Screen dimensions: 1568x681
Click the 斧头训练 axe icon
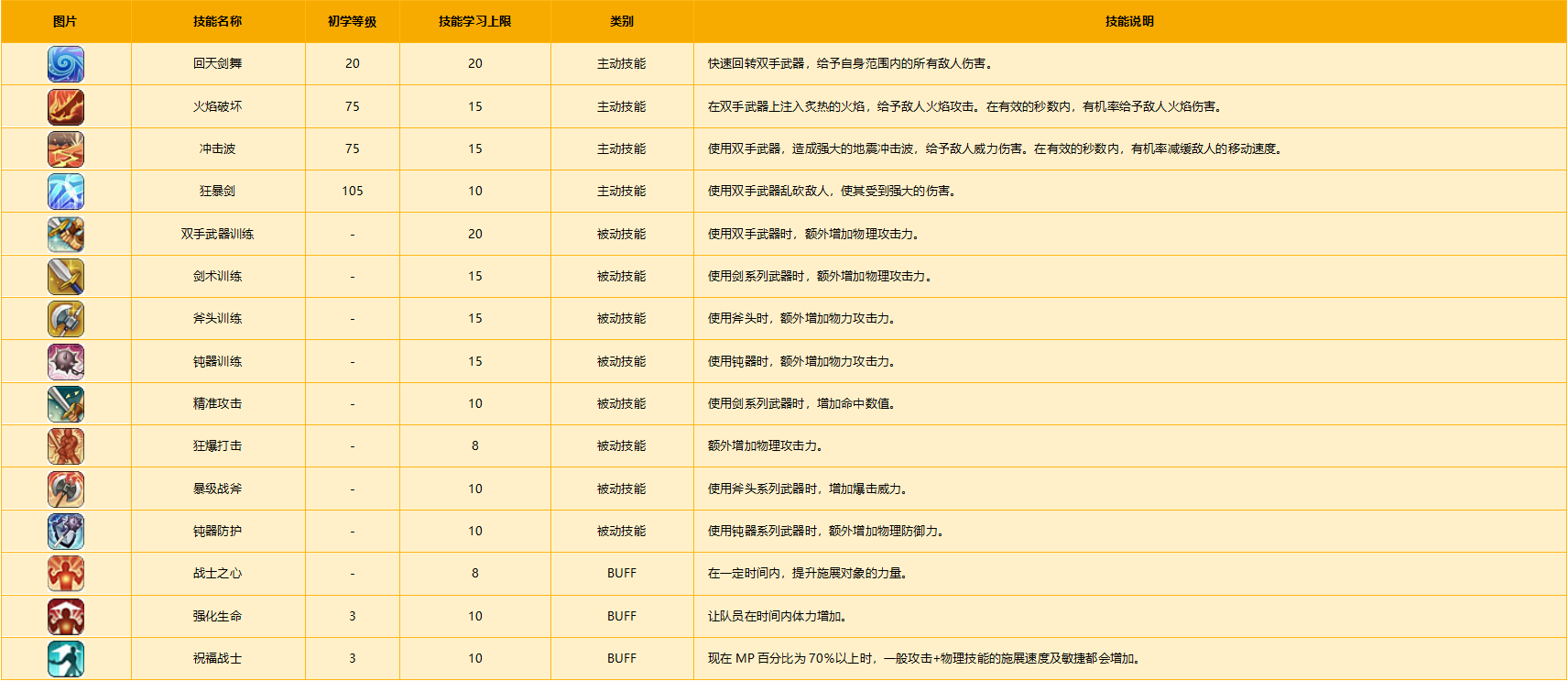click(x=66, y=319)
